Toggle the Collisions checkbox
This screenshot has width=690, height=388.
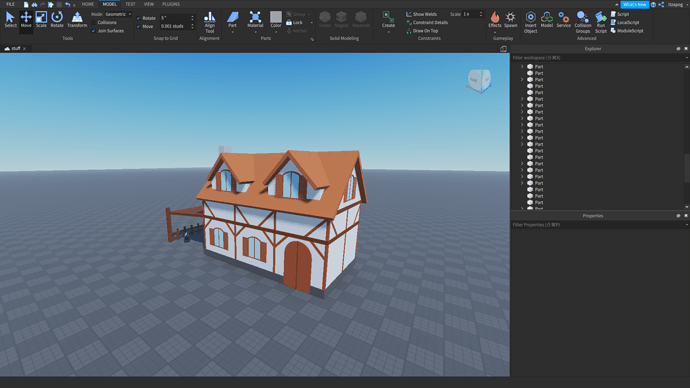tap(93, 22)
